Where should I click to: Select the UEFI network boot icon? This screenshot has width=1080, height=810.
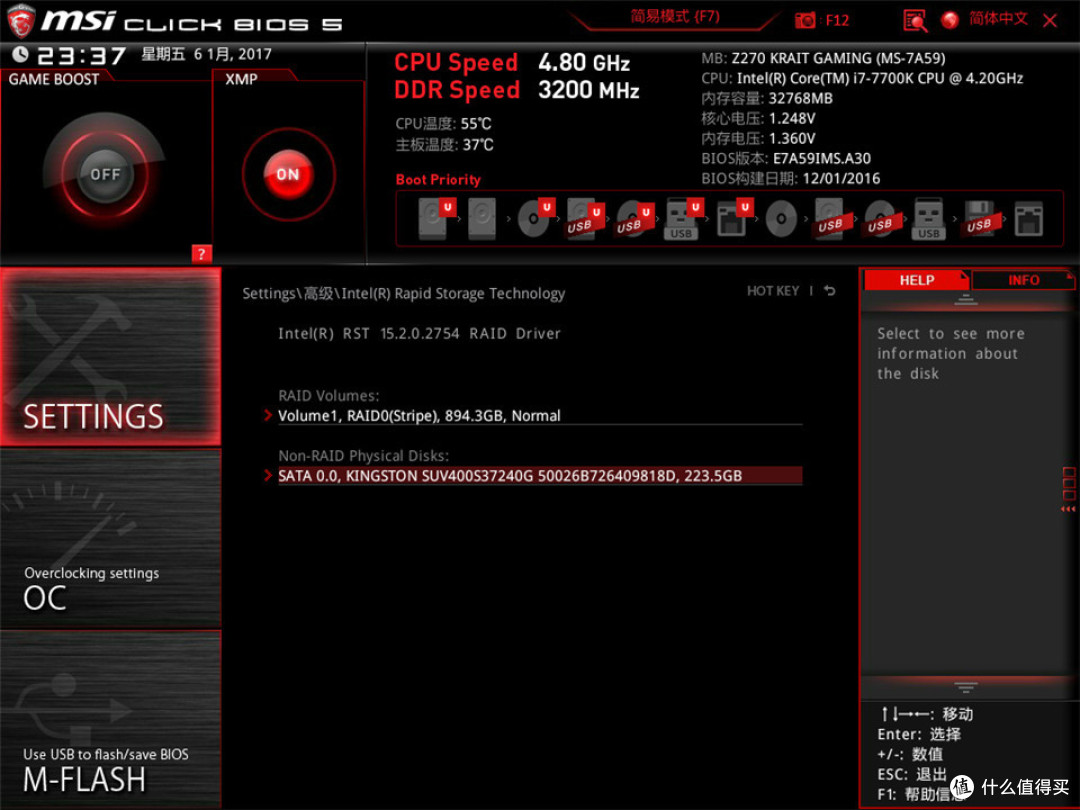coord(734,218)
